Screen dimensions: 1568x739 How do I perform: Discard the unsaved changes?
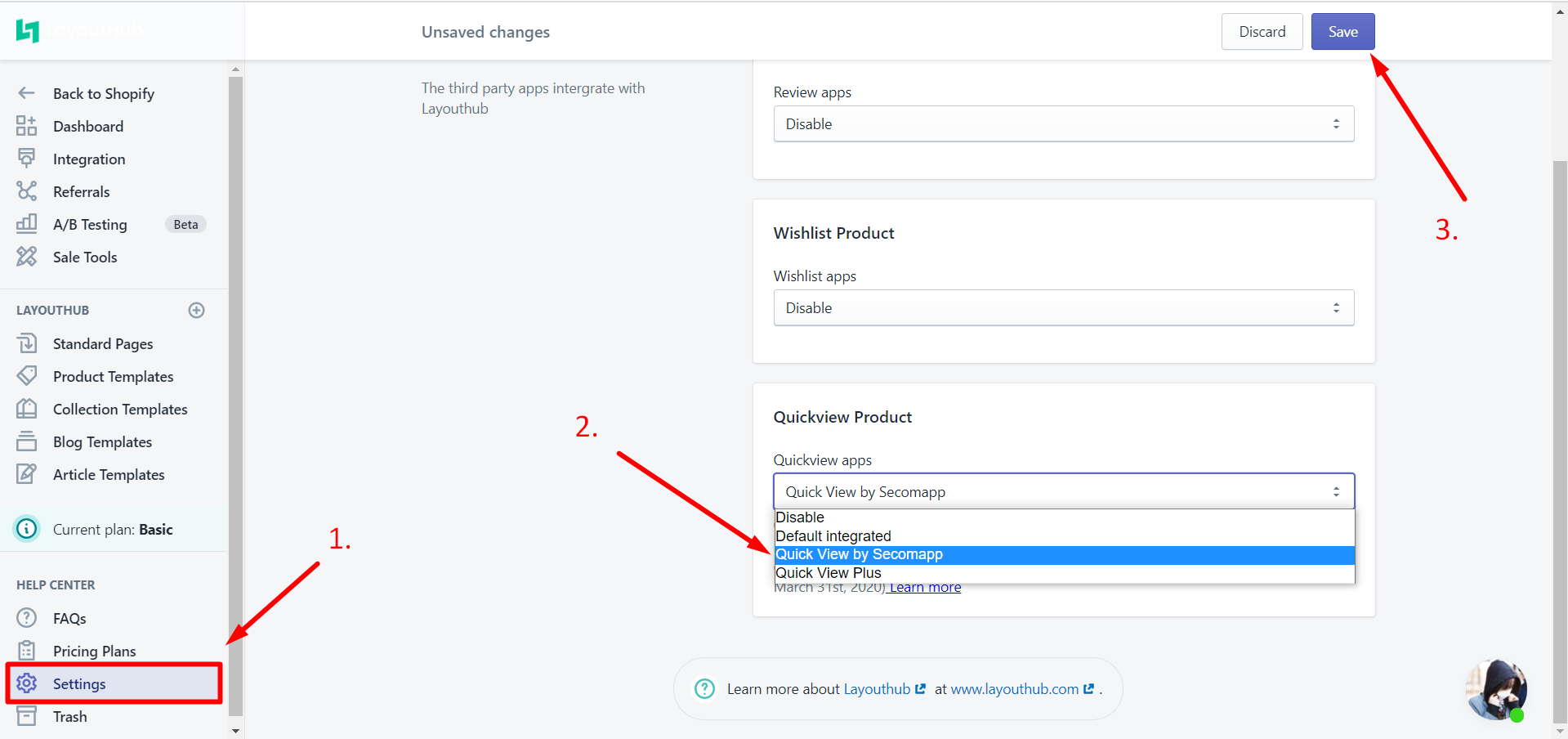[1262, 32]
